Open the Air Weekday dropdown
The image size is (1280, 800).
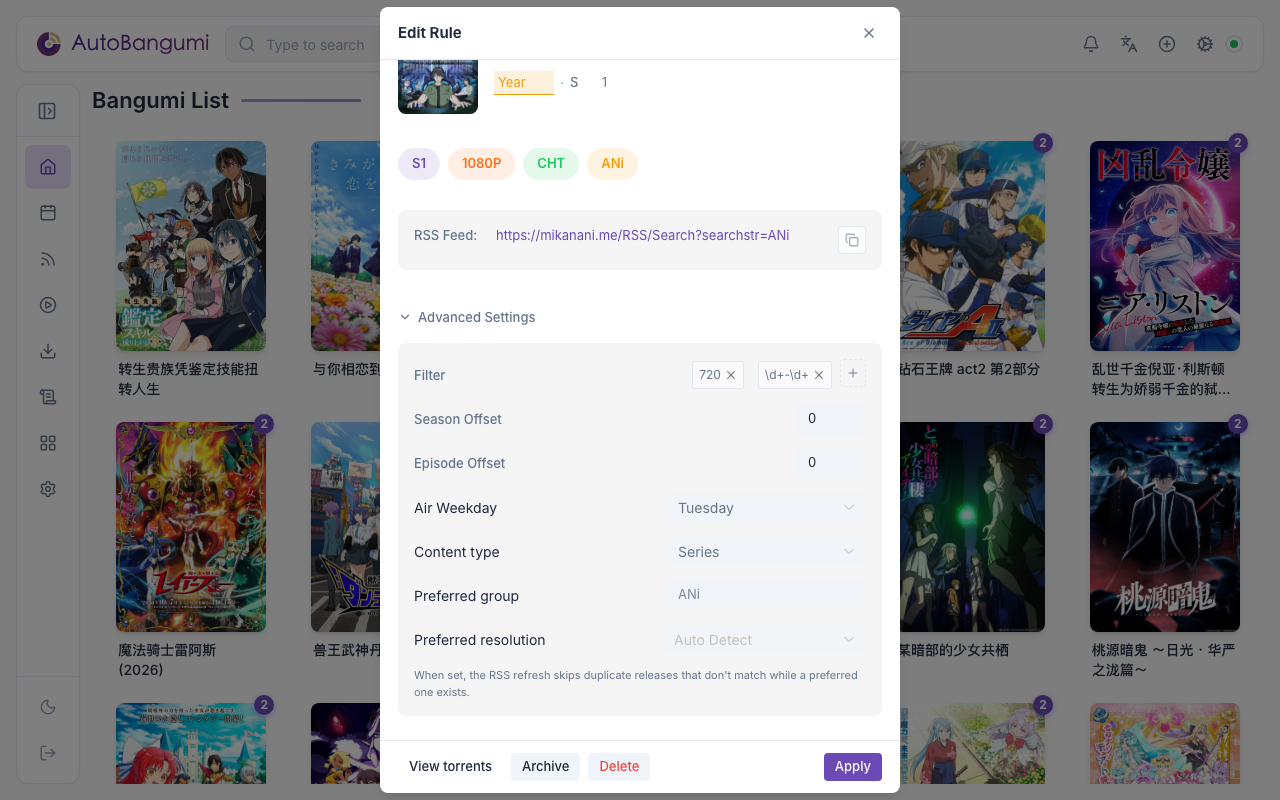(765, 508)
